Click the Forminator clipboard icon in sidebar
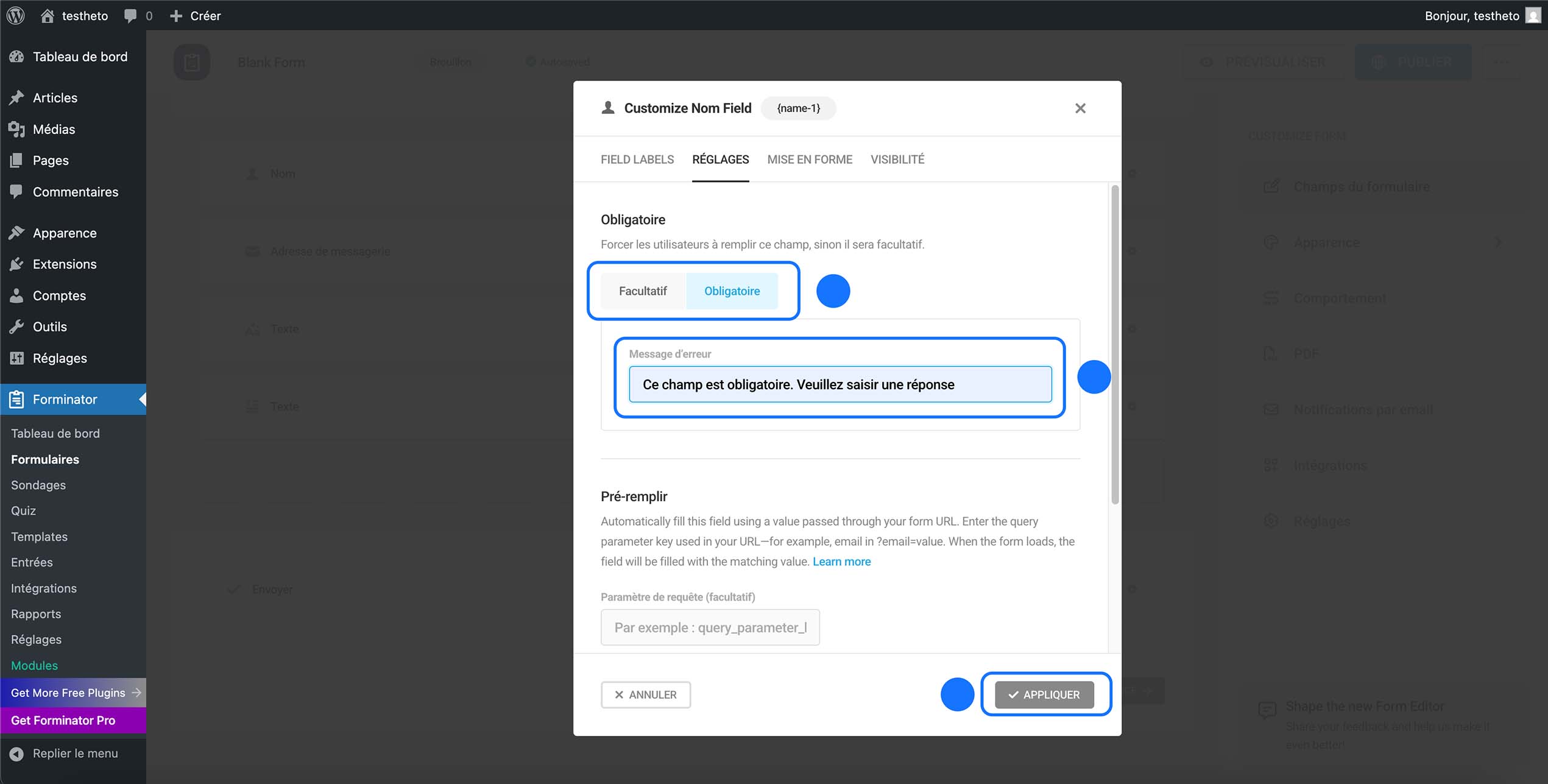1548x784 pixels. click(x=17, y=399)
